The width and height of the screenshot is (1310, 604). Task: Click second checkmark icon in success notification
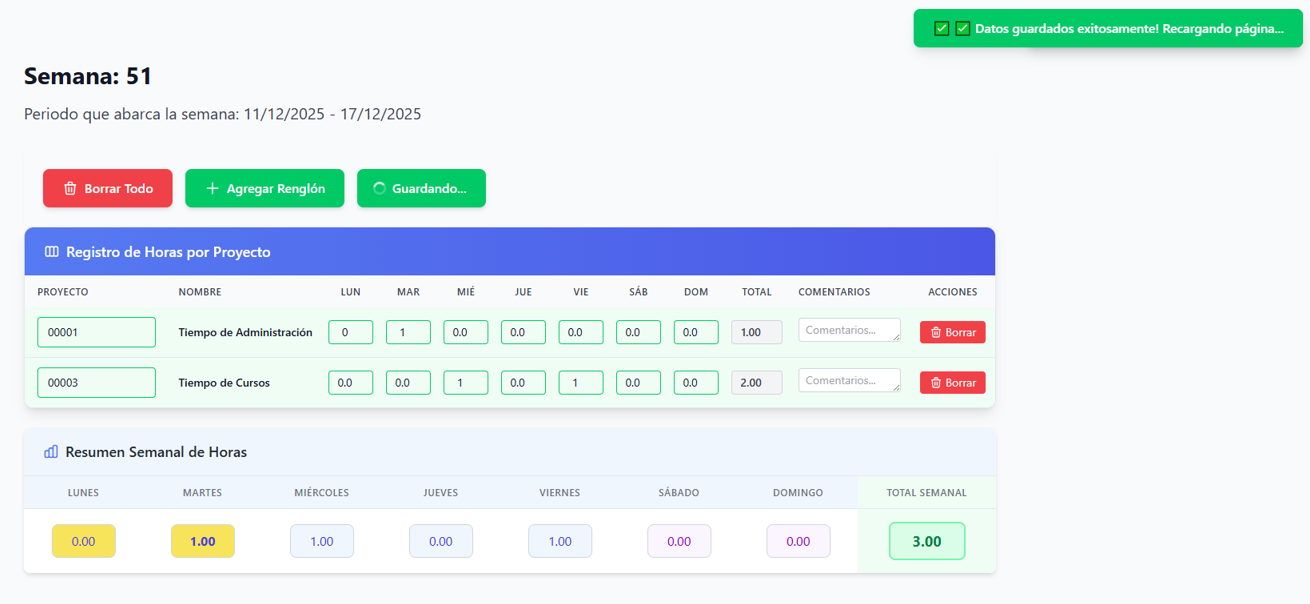point(963,29)
